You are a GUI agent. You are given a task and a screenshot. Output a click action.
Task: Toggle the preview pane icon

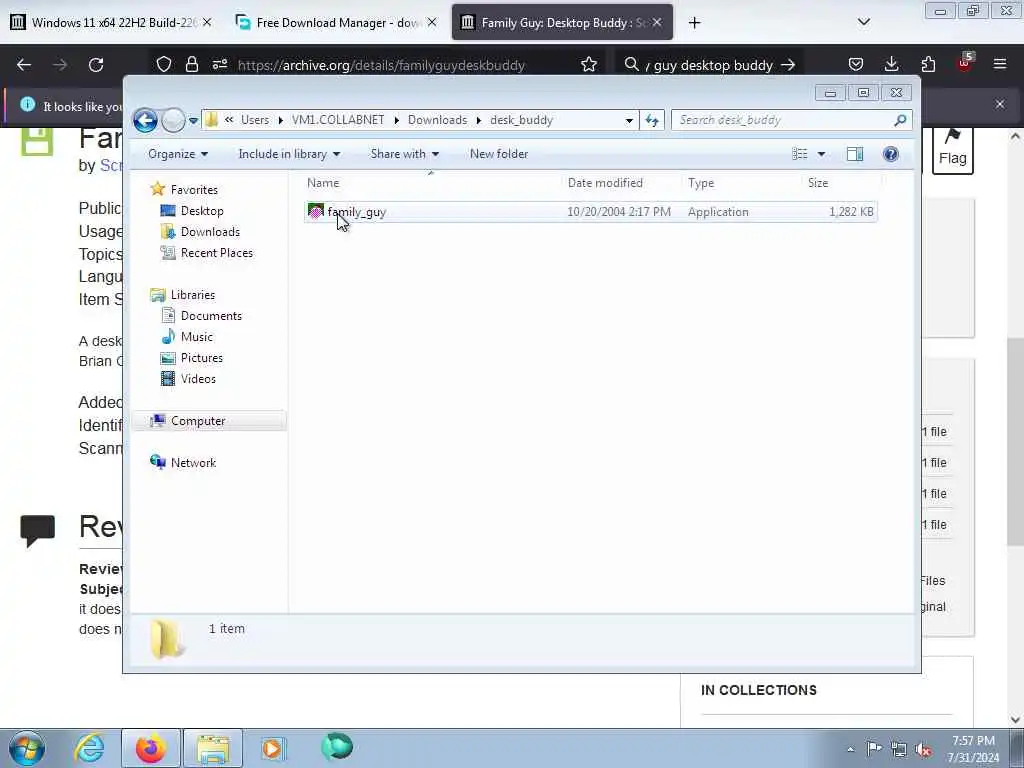[855, 154]
